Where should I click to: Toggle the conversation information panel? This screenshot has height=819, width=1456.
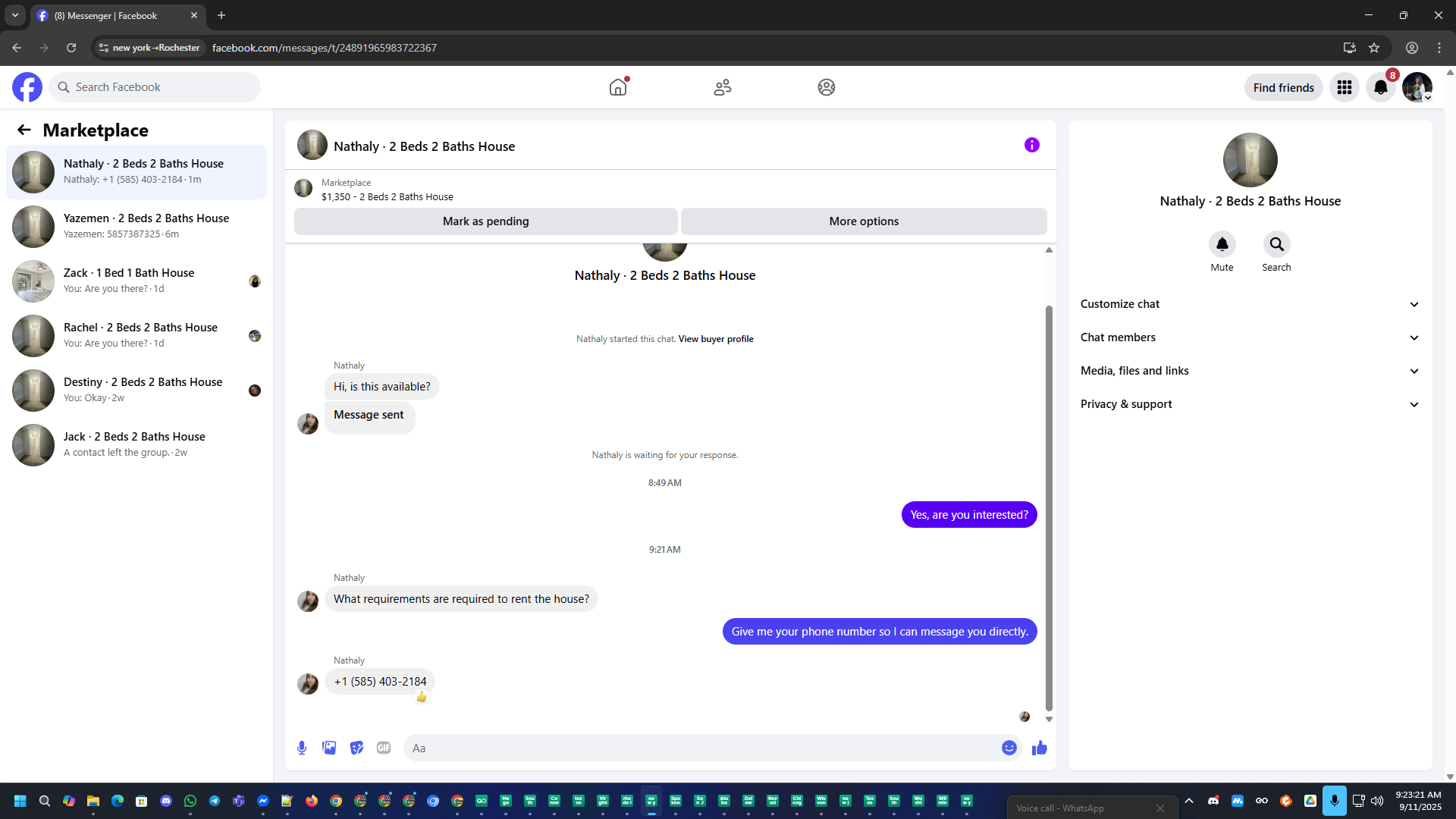click(x=1031, y=145)
